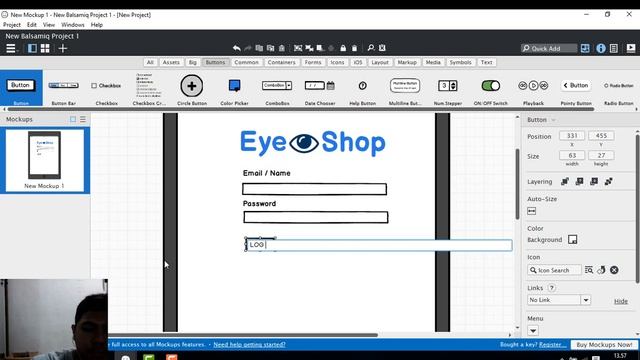Viewport: 640px width, 360px height.
Task: Choose the Num Stepper control
Action: click(x=448, y=90)
